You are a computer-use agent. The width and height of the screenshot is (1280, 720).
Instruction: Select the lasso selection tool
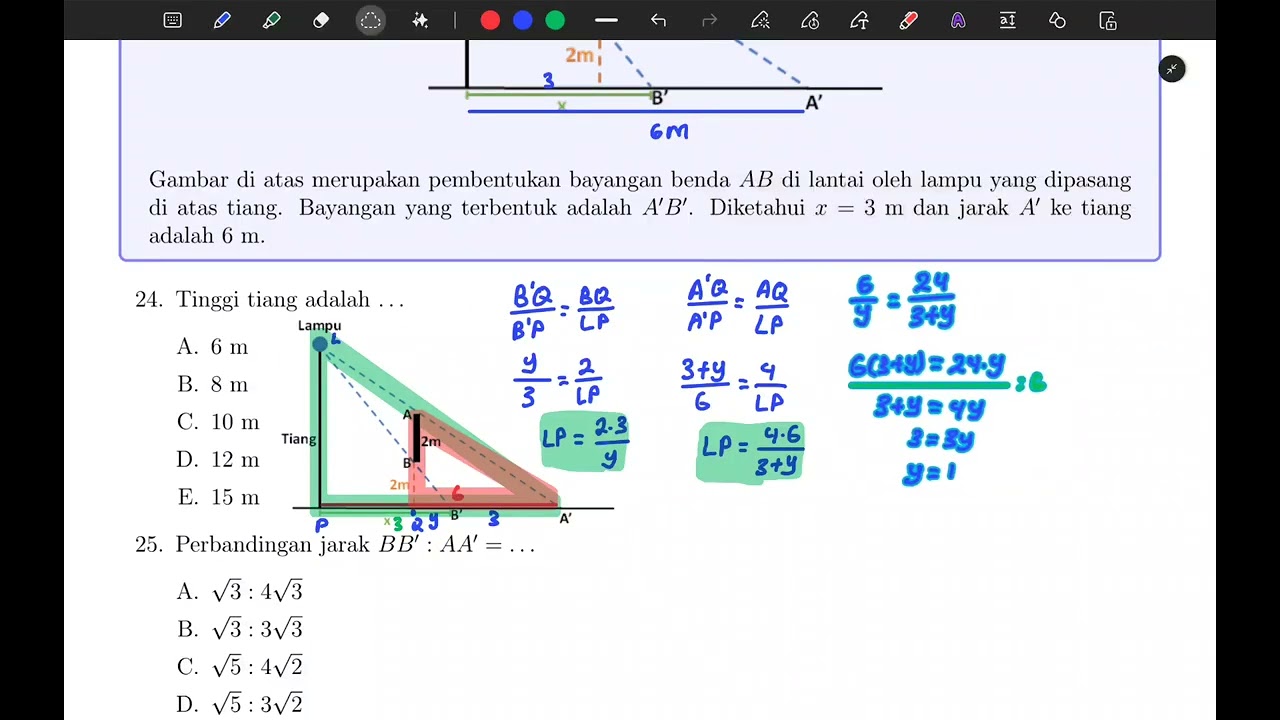coord(371,20)
